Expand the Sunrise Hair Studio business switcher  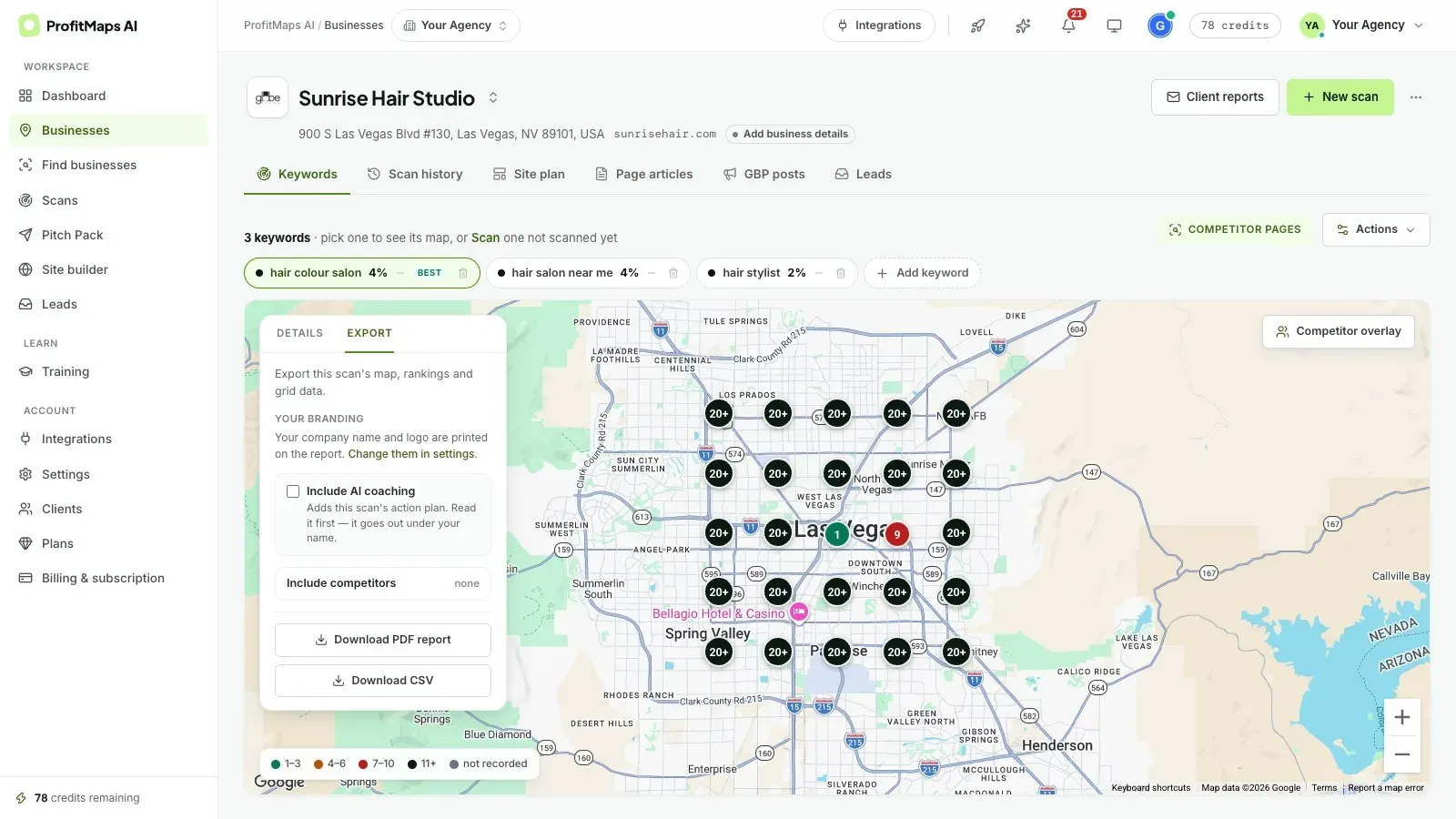(x=493, y=97)
